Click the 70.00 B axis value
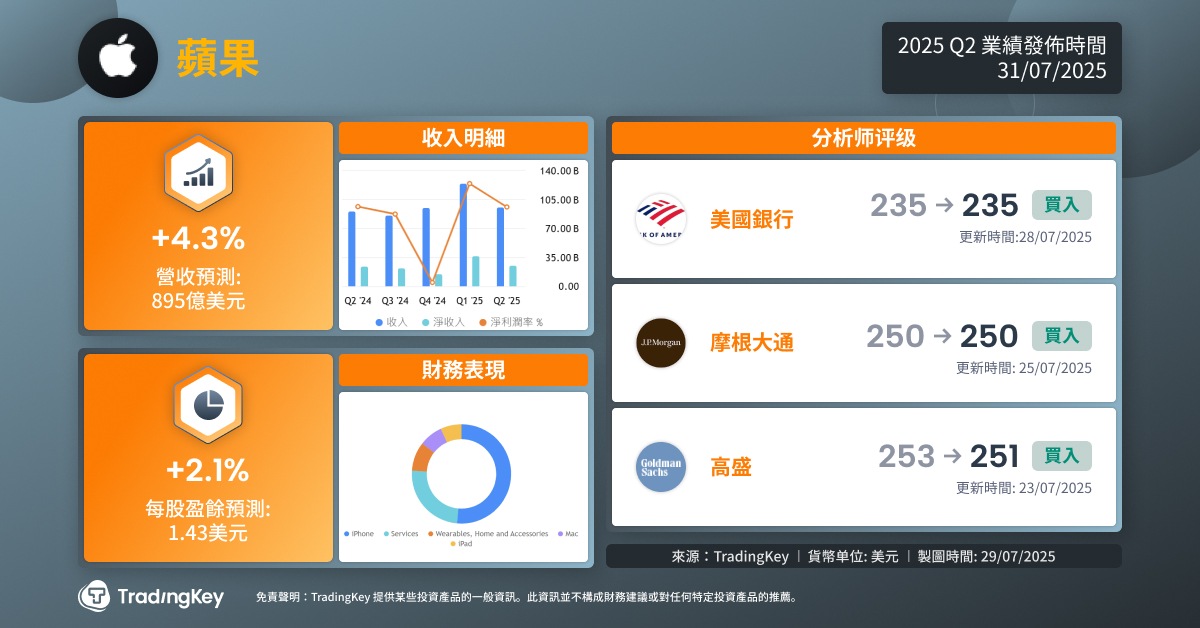 click(563, 229)
